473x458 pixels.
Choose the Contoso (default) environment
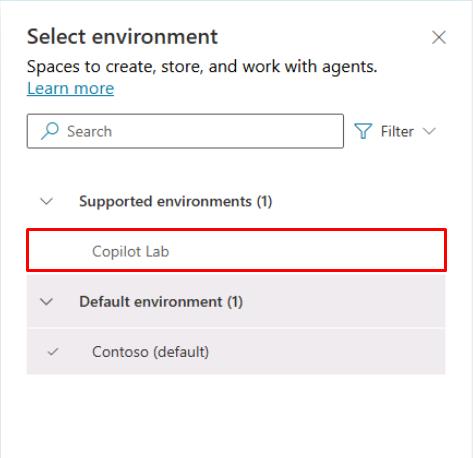pyautogui.click(x=236, y=352)
